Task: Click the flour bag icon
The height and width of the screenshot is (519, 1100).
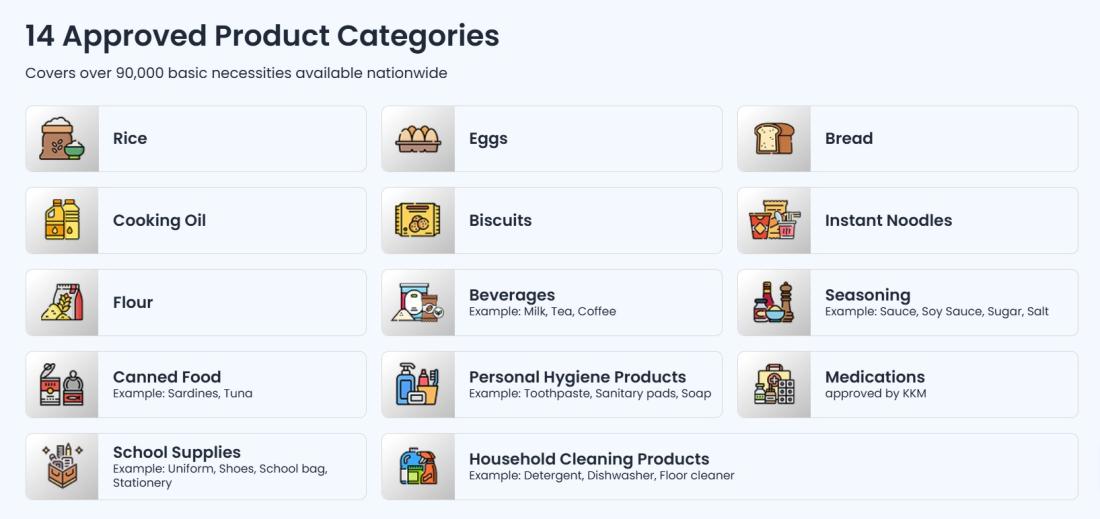Action: 62,302
